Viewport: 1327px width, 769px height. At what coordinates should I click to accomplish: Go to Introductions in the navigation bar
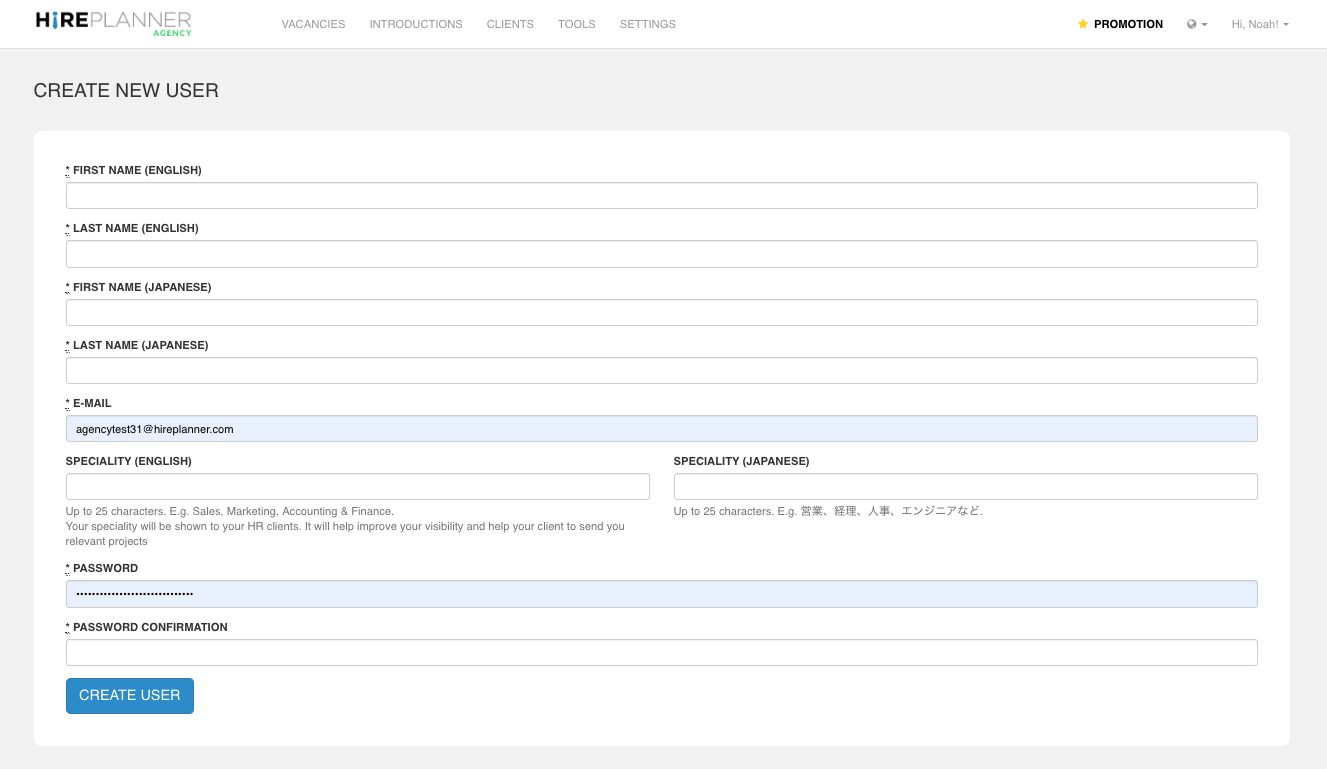415,24
